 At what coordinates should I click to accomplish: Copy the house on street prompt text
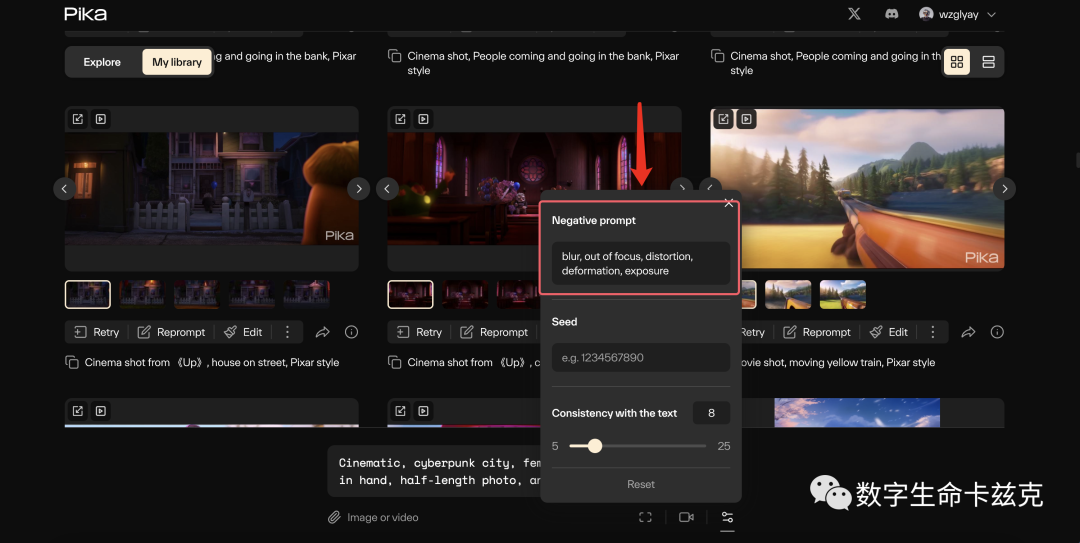pos(72,362)
